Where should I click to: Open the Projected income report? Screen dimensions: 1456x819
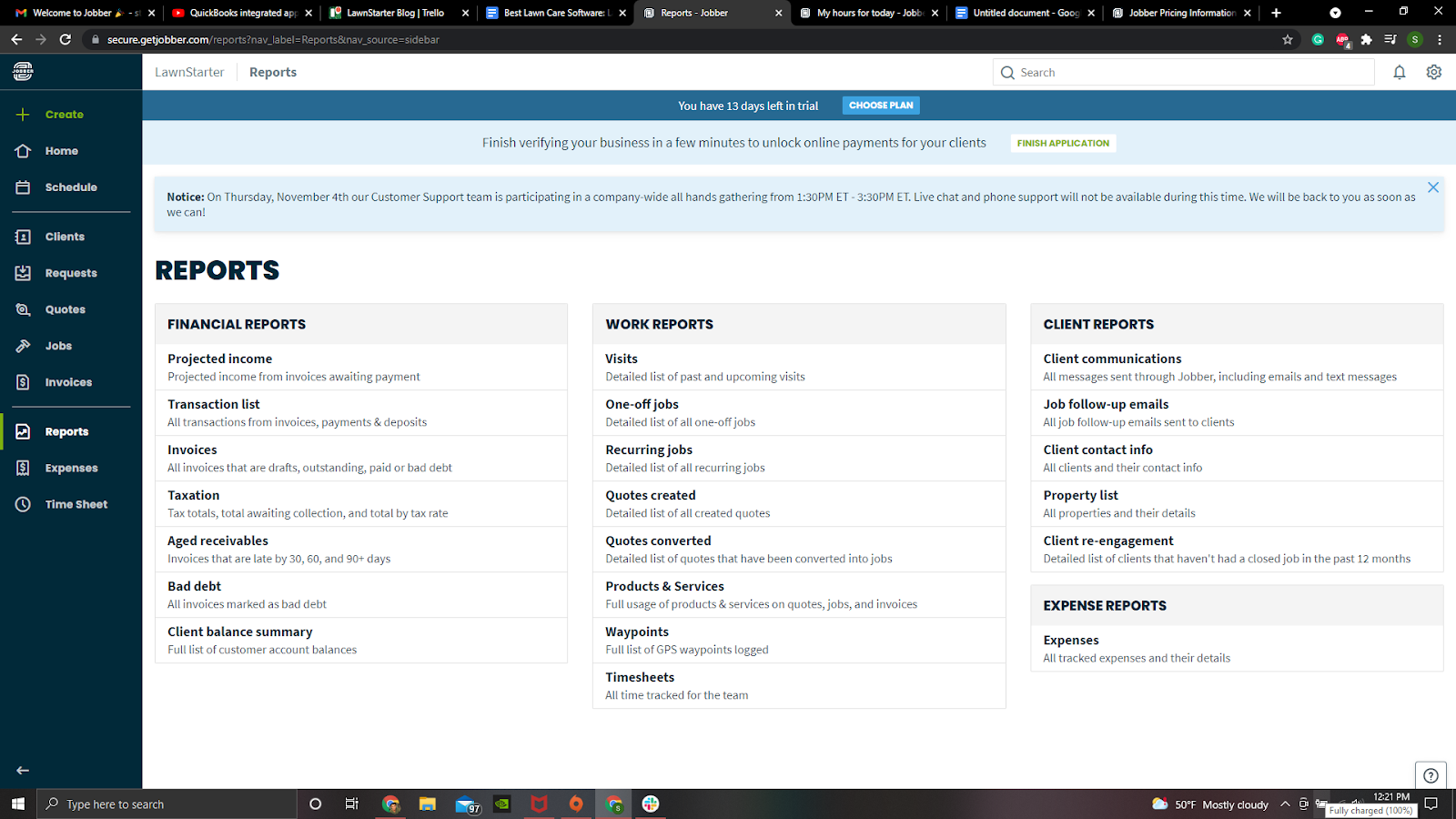(x=219, y=359)
